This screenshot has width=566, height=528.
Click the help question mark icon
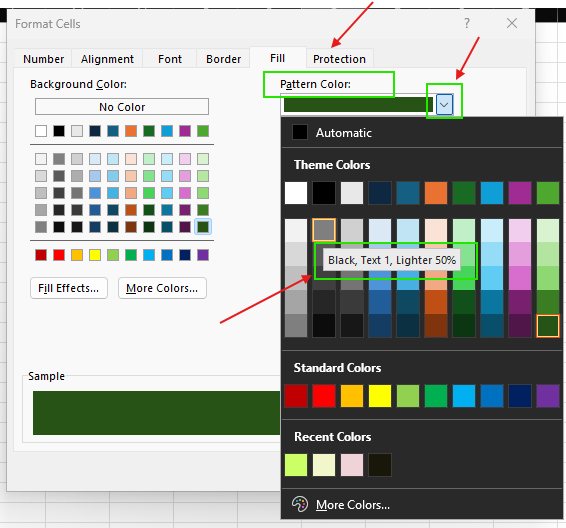[467, 23]
